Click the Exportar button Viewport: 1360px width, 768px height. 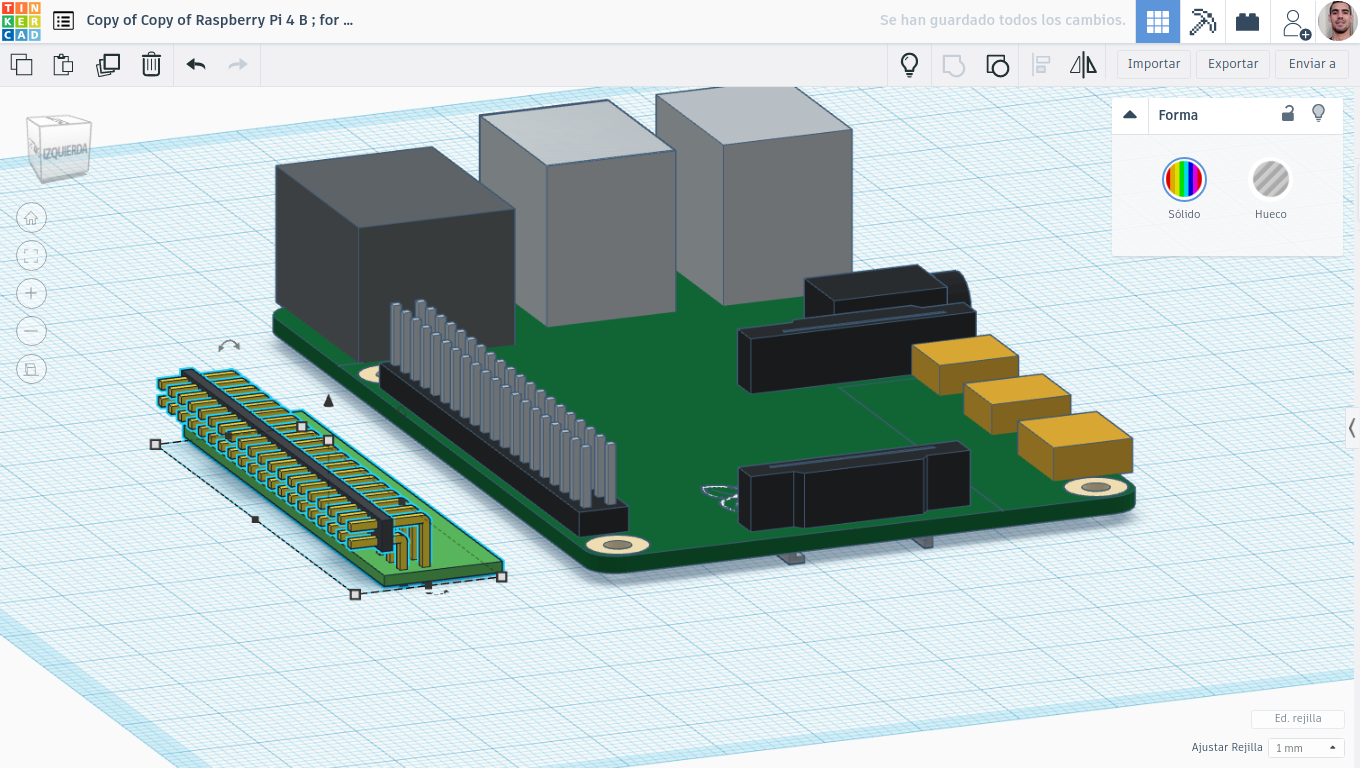click(1233, 64)
